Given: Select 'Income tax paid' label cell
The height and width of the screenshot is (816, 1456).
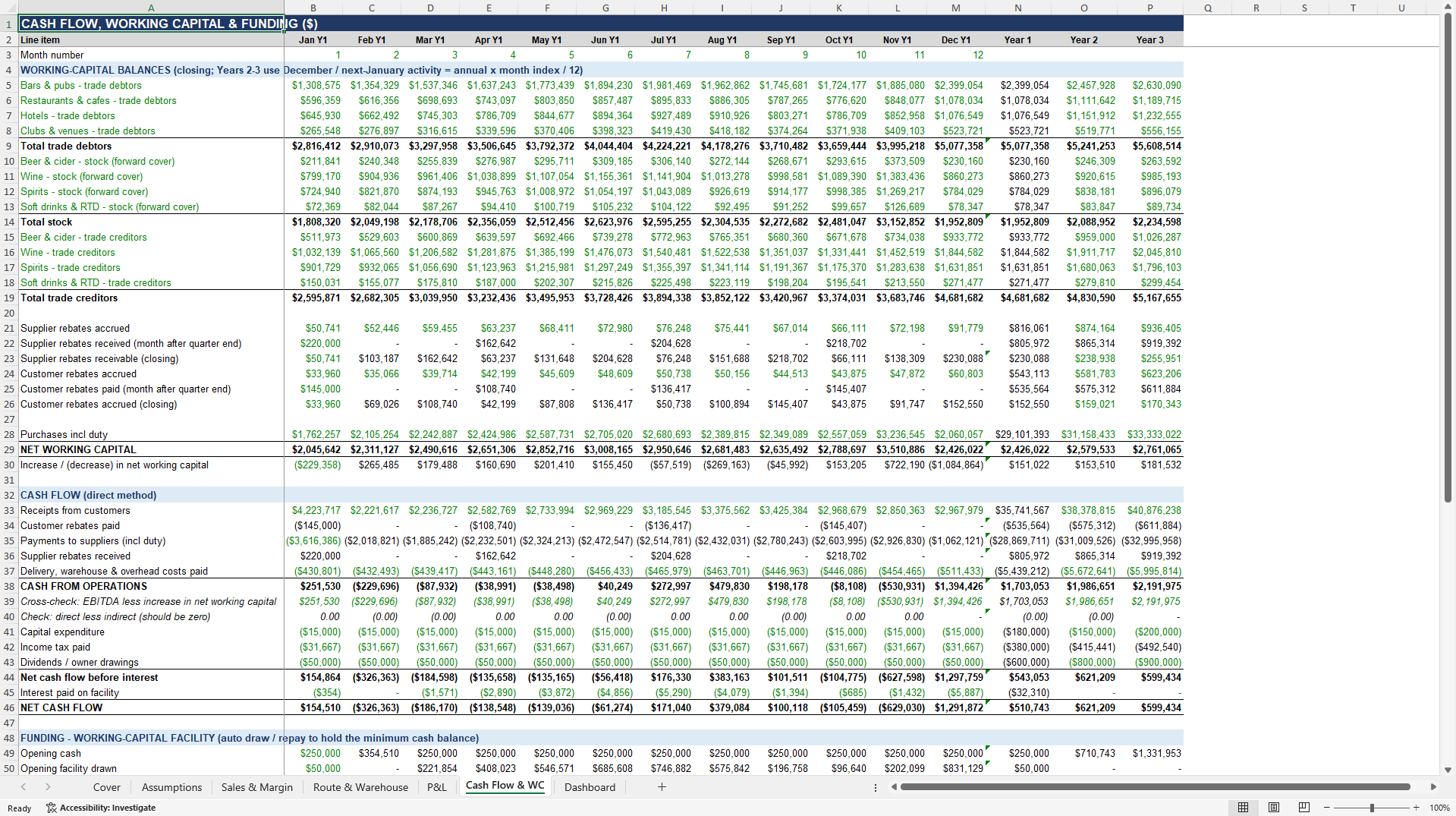Looking at the screenshot, I should click(151, 647).
